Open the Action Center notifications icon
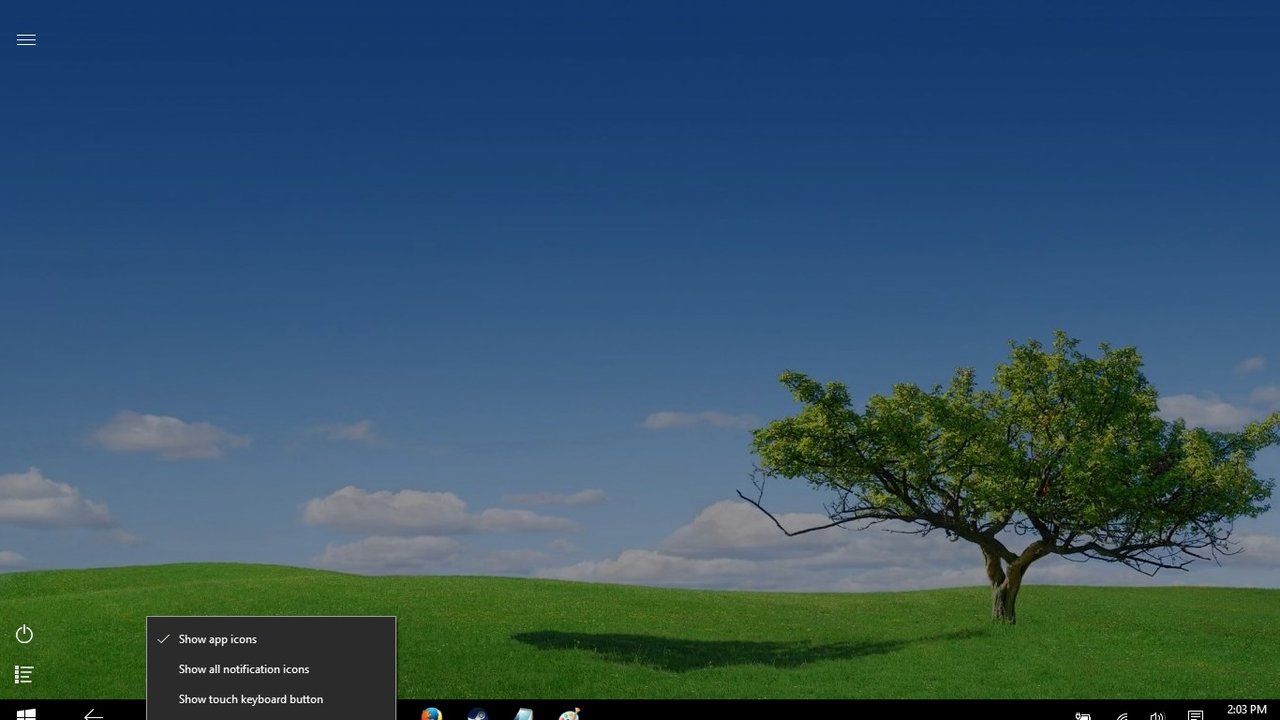1280x720 pixels. [x=1195, y=715]
